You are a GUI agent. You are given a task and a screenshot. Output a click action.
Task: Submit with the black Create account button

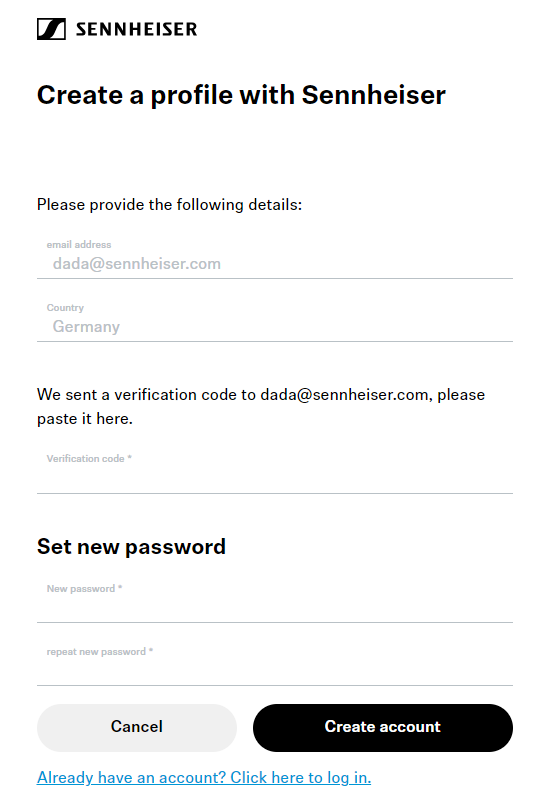click(x=383, y=727)
